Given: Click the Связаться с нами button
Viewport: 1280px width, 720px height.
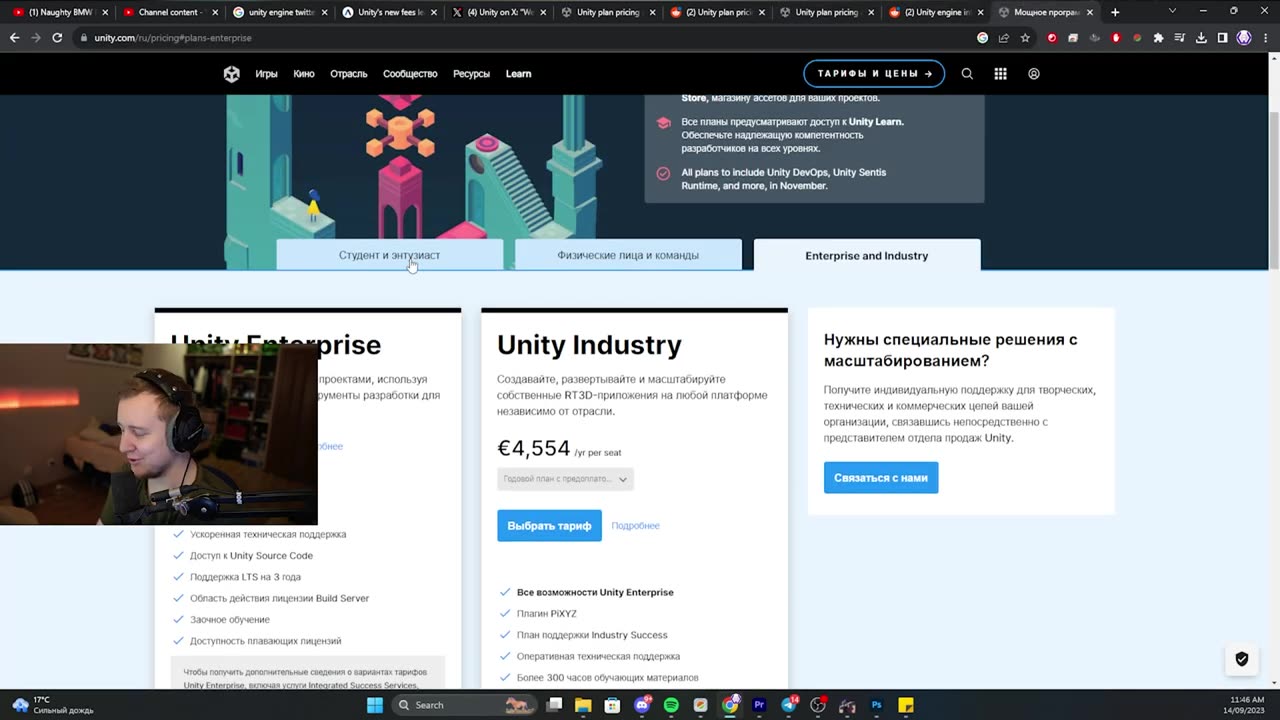Looking at the screenshot, I should tap(881, 478).
